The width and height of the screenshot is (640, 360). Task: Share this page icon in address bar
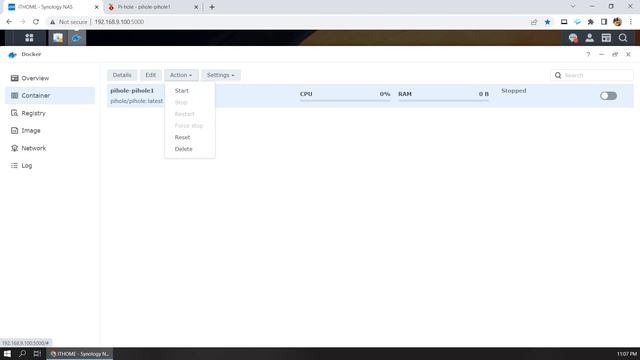pos(534,22)
